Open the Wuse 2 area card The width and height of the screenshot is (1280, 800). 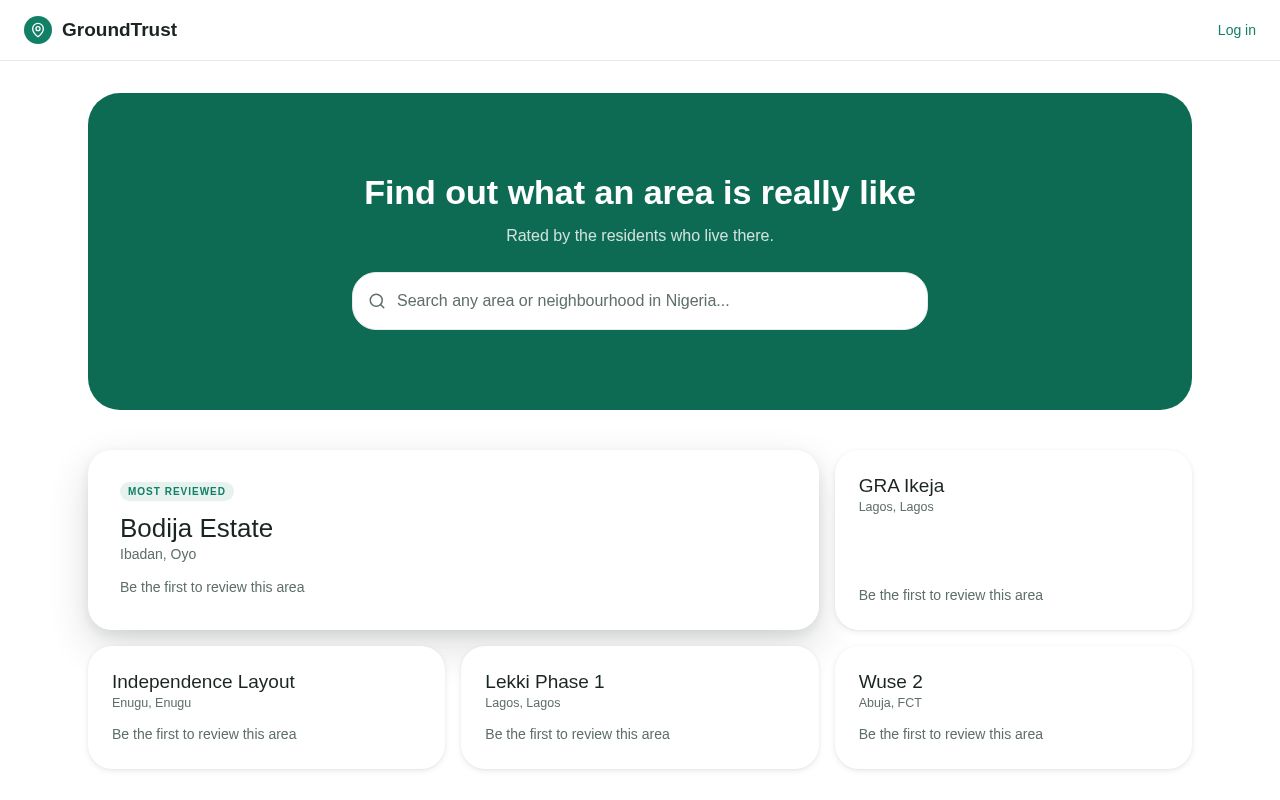(x=1013, y=707)
